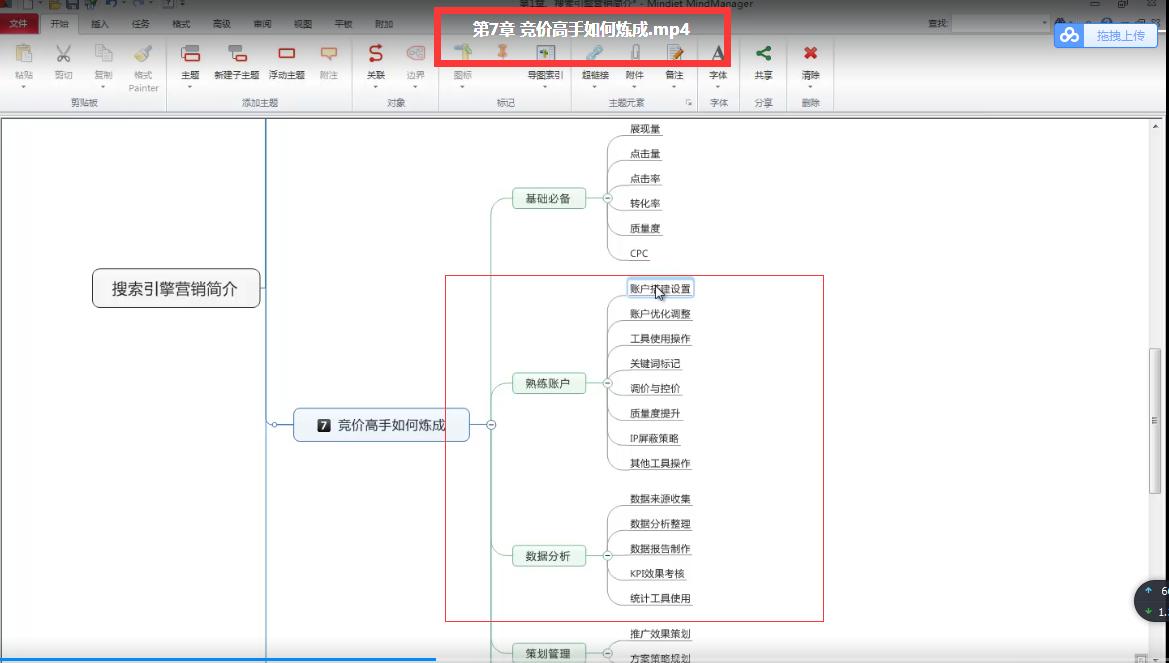Screen dimensions: 1169x663
Task: Select the Format Painter brush icon
Action: (x=142, y=54)
